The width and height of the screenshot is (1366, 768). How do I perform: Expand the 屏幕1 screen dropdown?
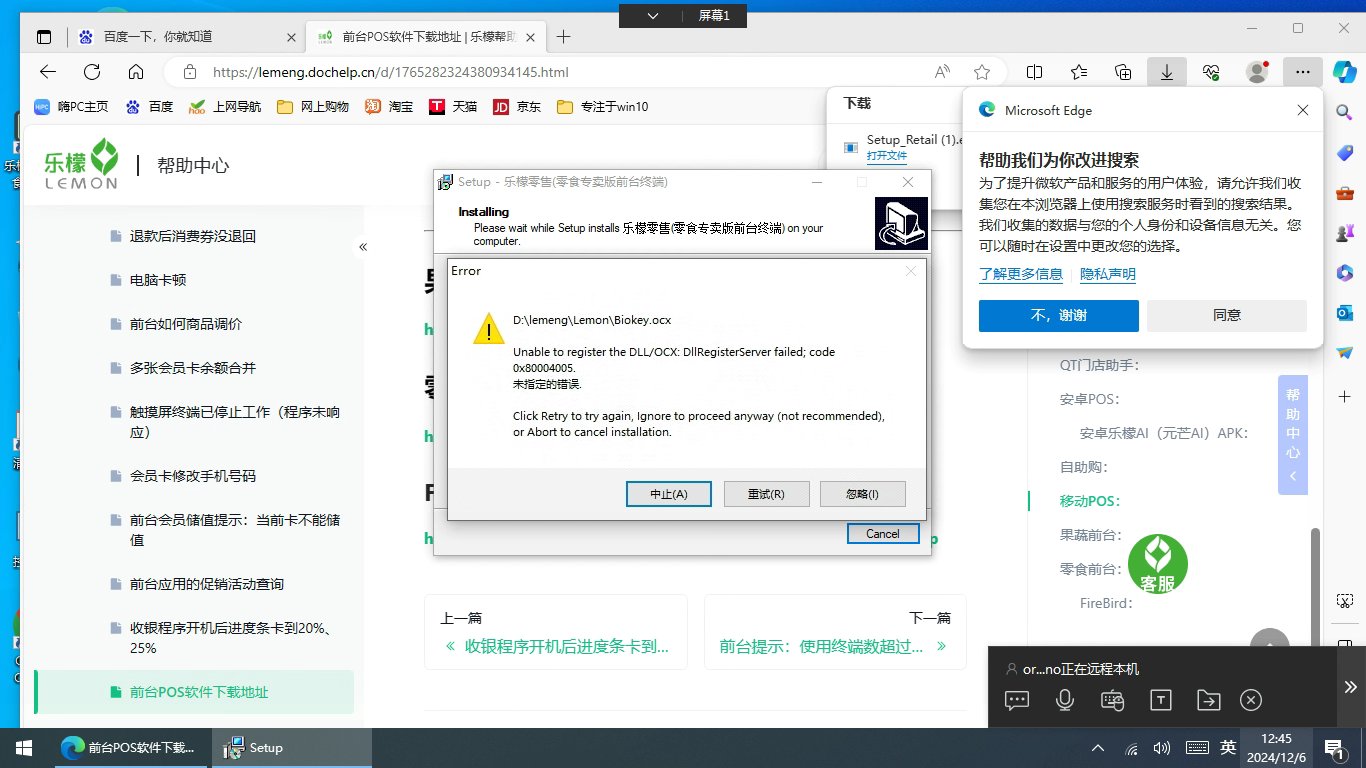[653, 16]
